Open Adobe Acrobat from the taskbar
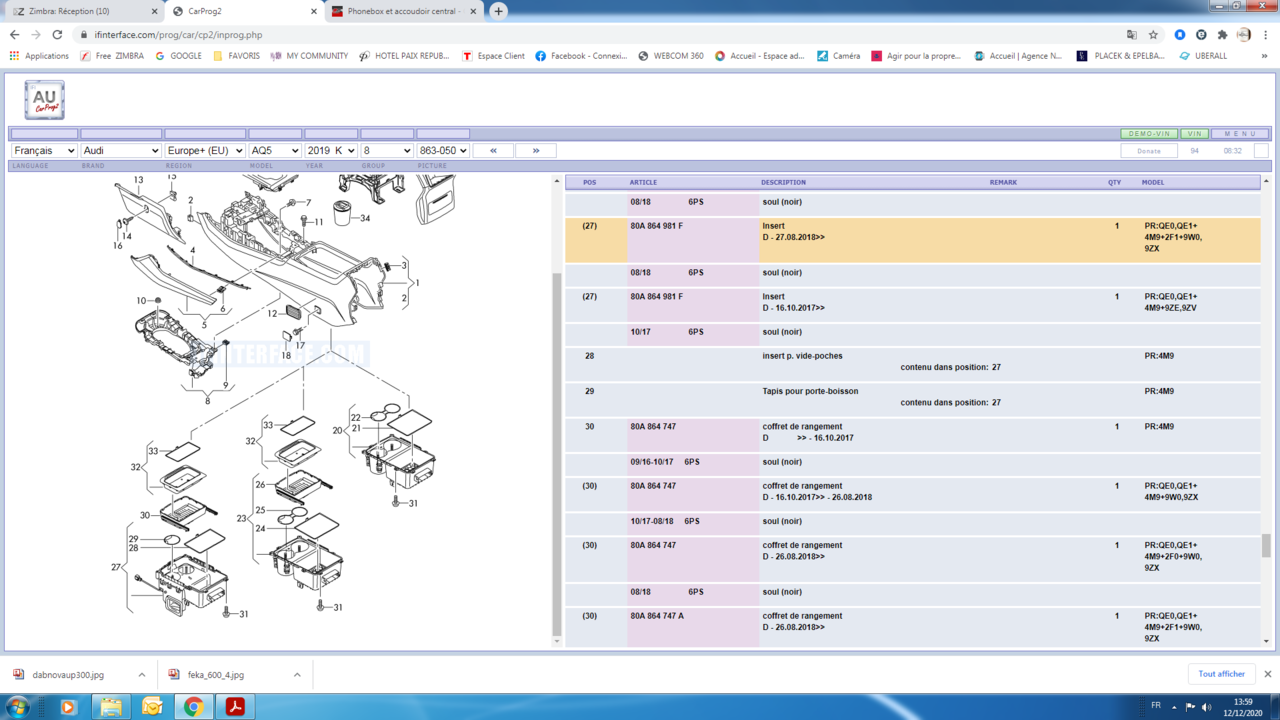1280x720 pixels. tap(234, 708)
